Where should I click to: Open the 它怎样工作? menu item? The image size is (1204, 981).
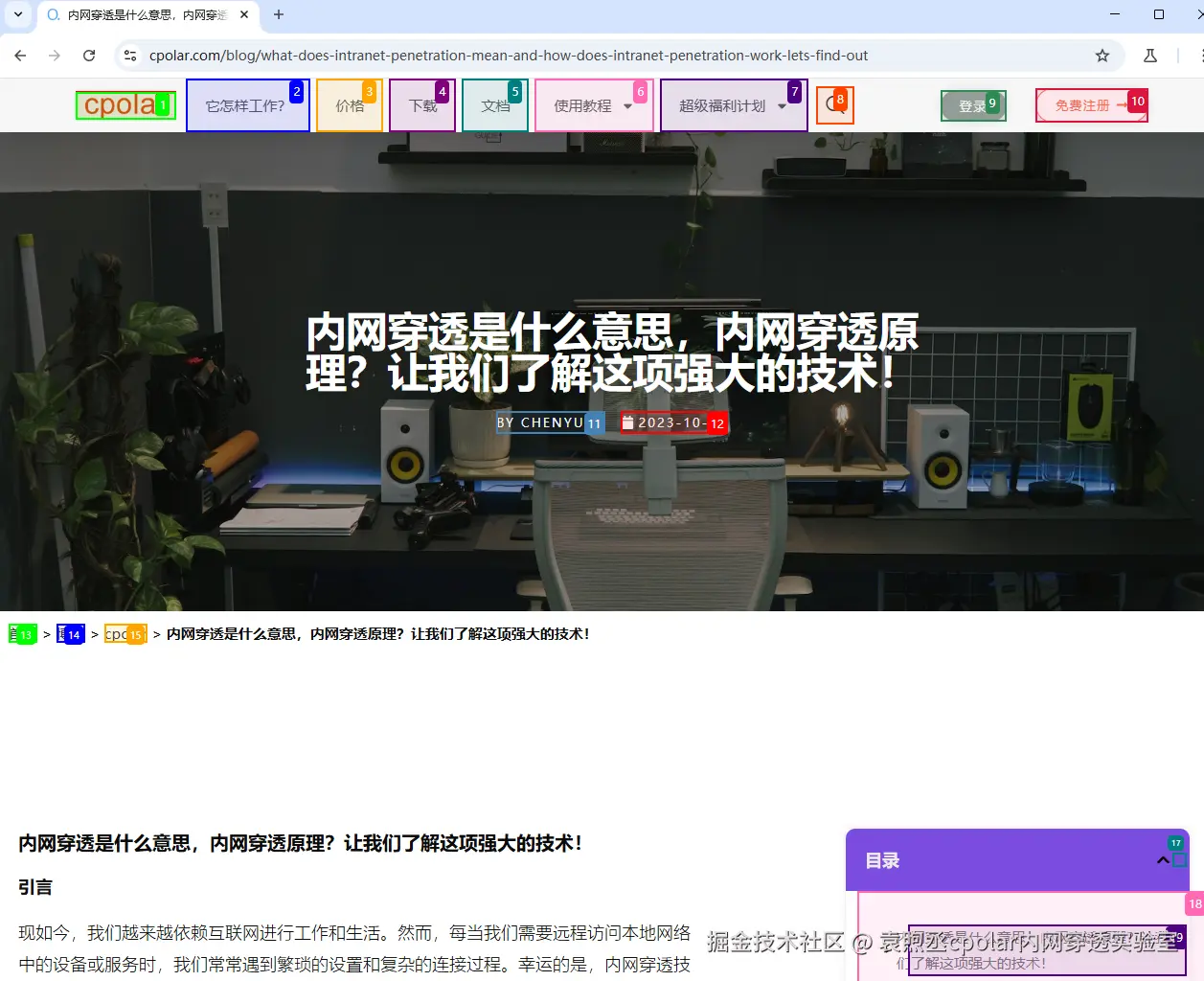pos(248,105)
